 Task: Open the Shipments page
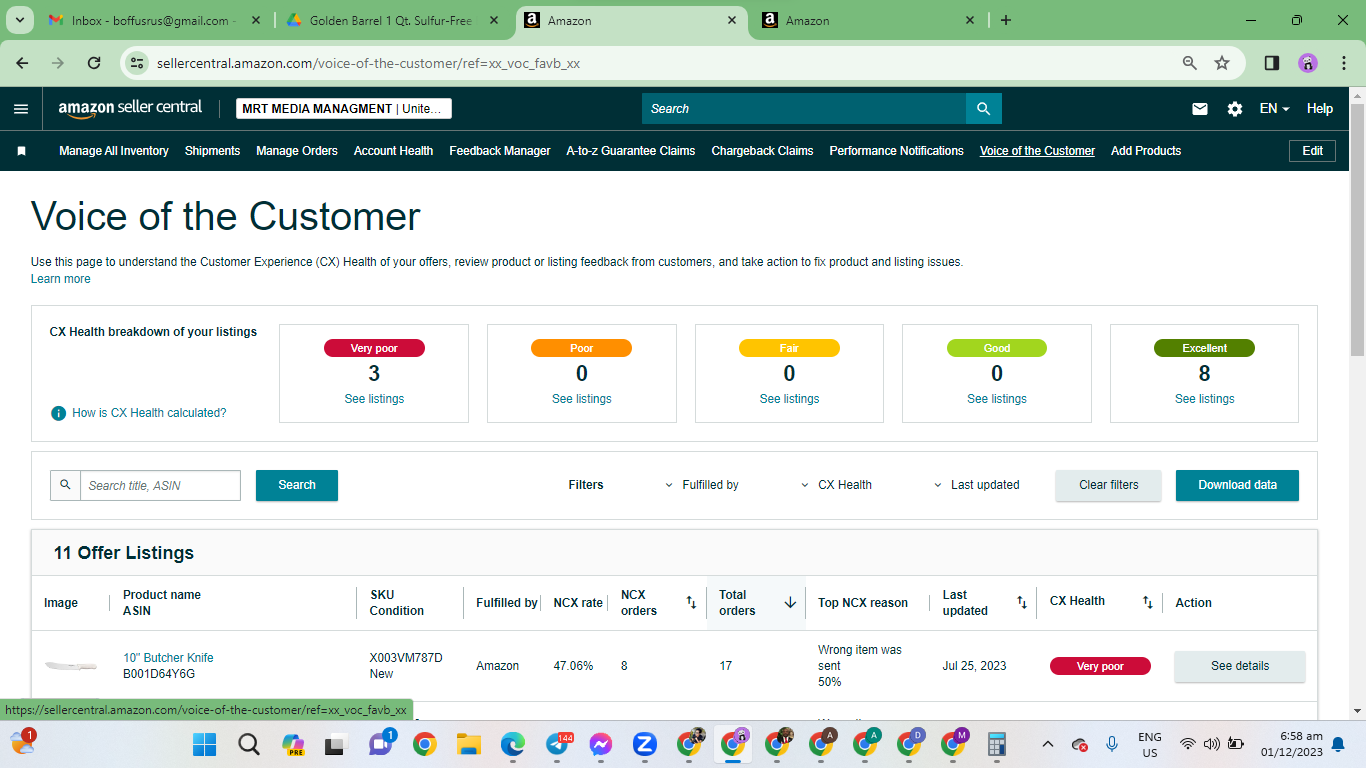[213, 151]
